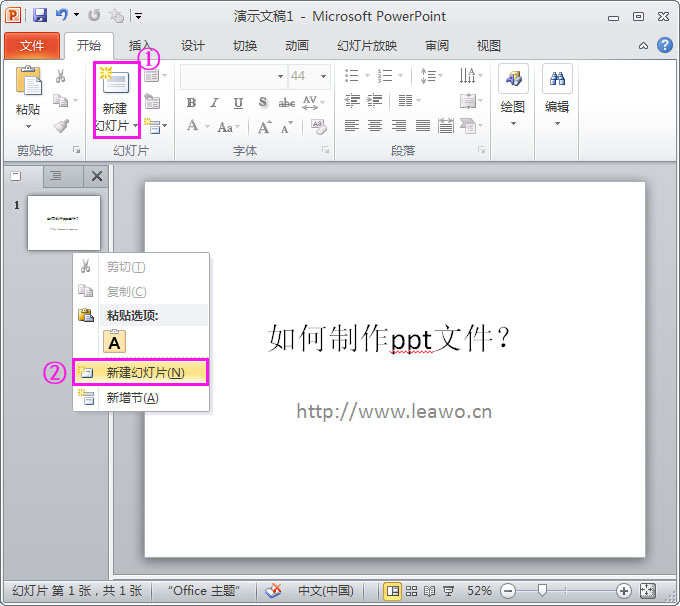Click the 粘贴 clipboard icon
This screenshot has width=680, height=606.
[29, 81]
